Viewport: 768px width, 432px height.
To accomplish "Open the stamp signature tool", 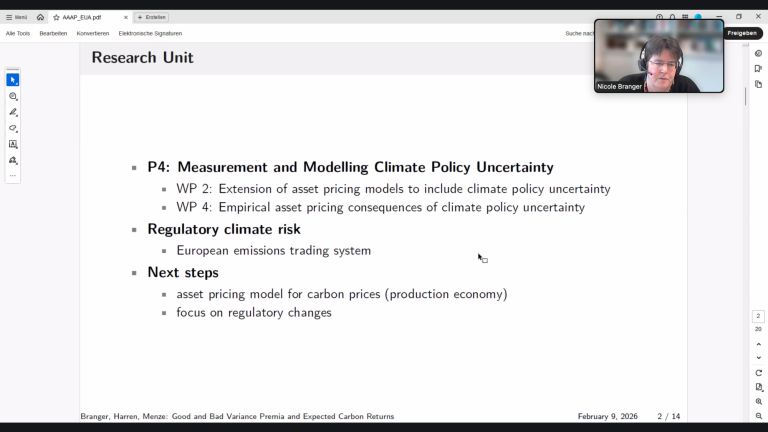I will [13, 160].
